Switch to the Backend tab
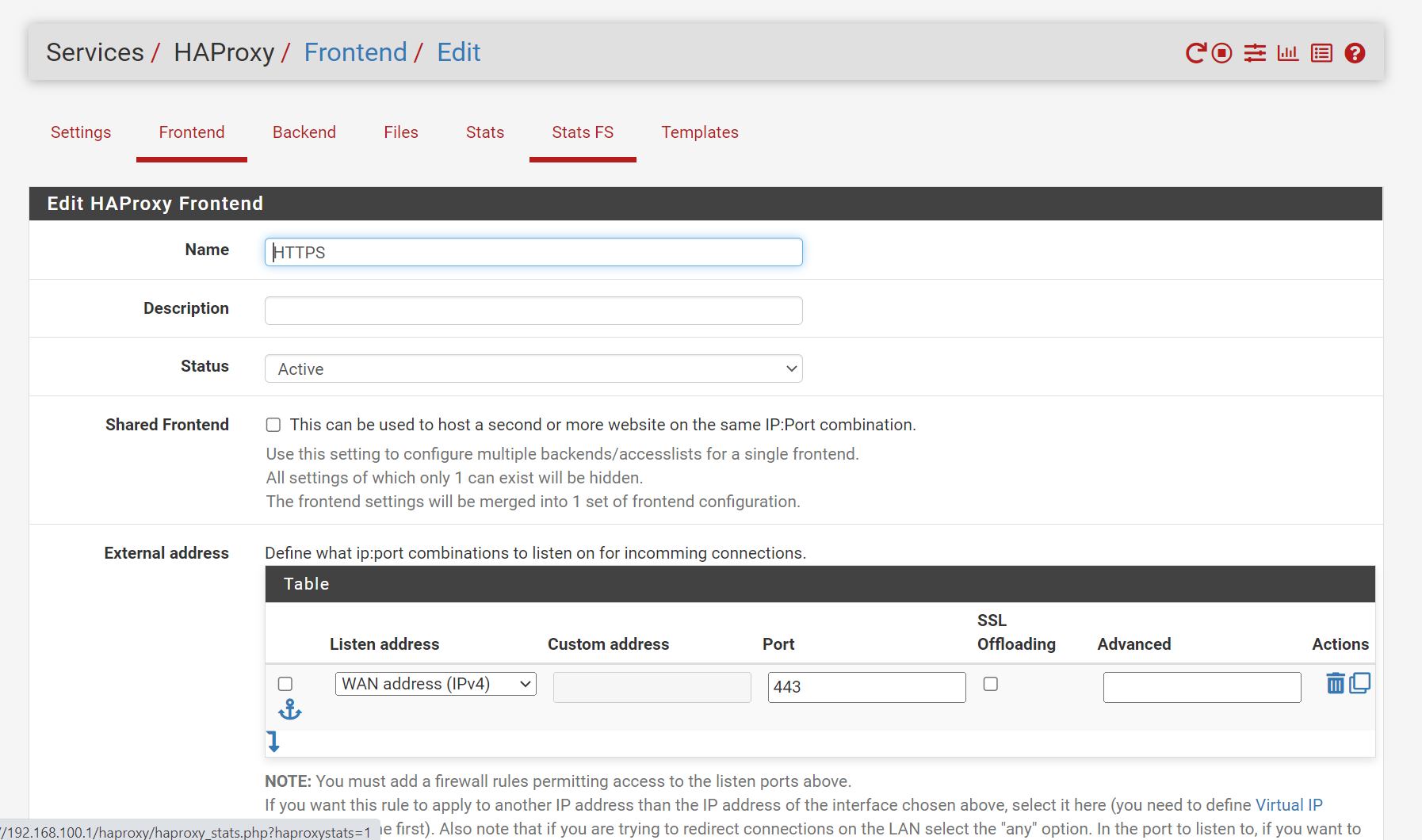1422x840 pixels. pyautogui.click(x=304, y=132)
